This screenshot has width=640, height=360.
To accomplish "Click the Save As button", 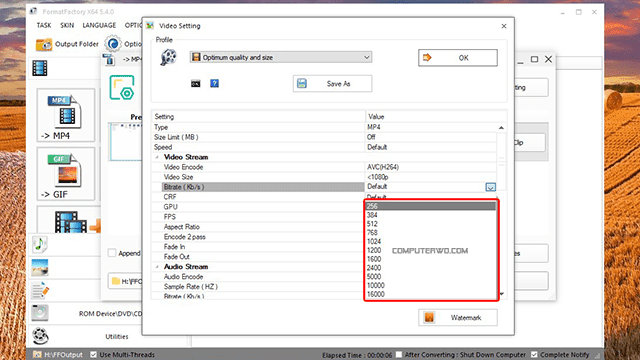I will (332, 84).
